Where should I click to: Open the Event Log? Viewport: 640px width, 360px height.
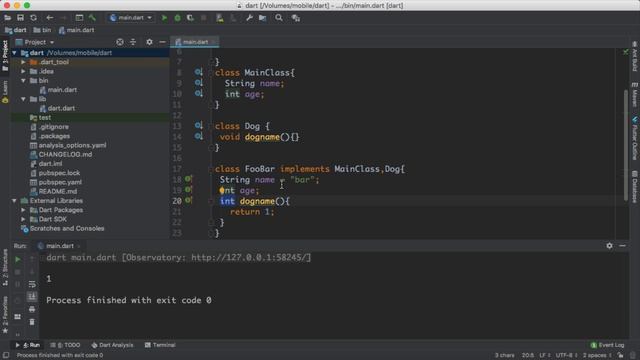click(607, 345)
